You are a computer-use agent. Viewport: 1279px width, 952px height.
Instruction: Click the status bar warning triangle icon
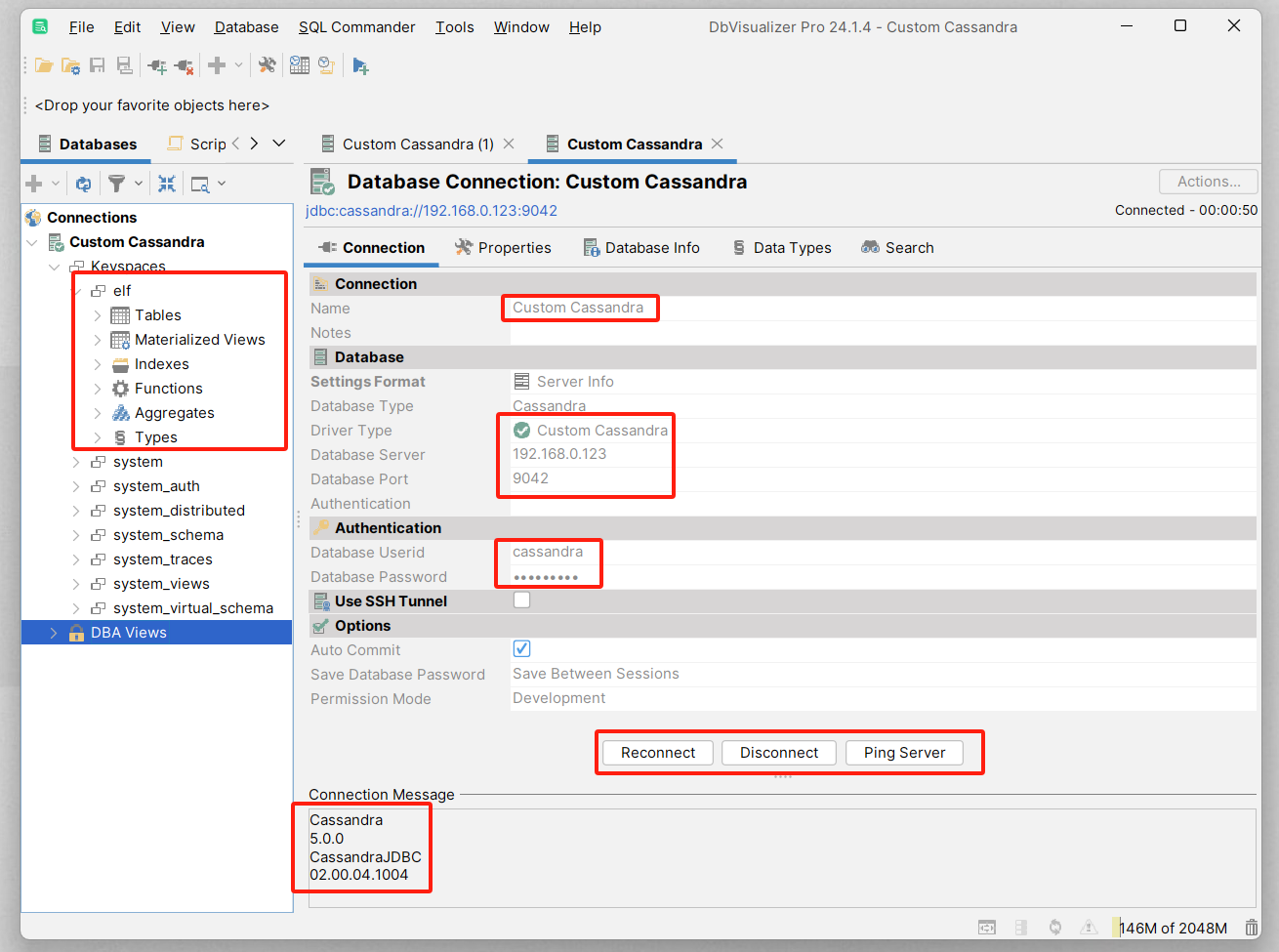[1089, 928]
